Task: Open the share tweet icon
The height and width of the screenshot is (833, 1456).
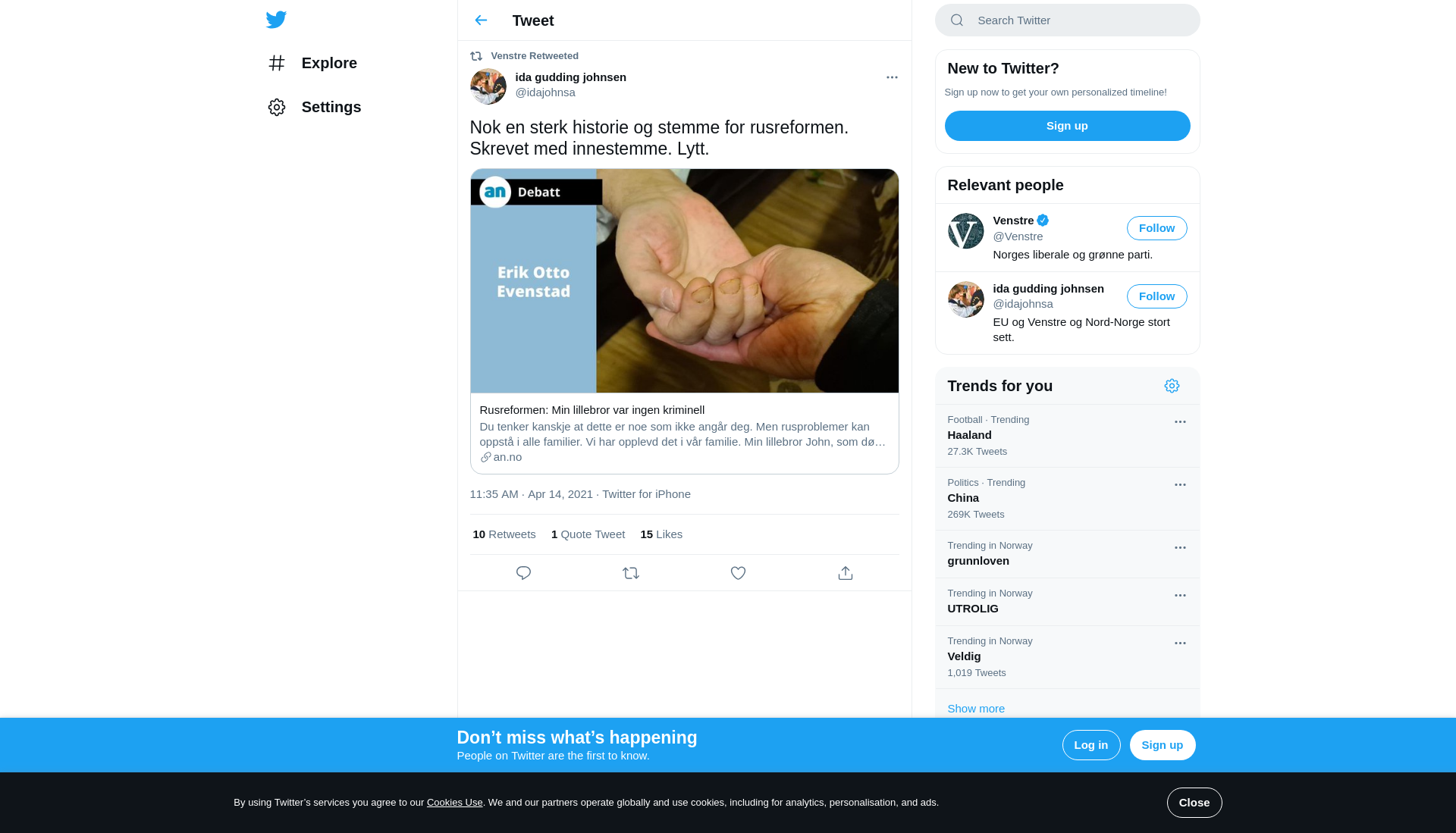Action: click(x=846, y=573)
